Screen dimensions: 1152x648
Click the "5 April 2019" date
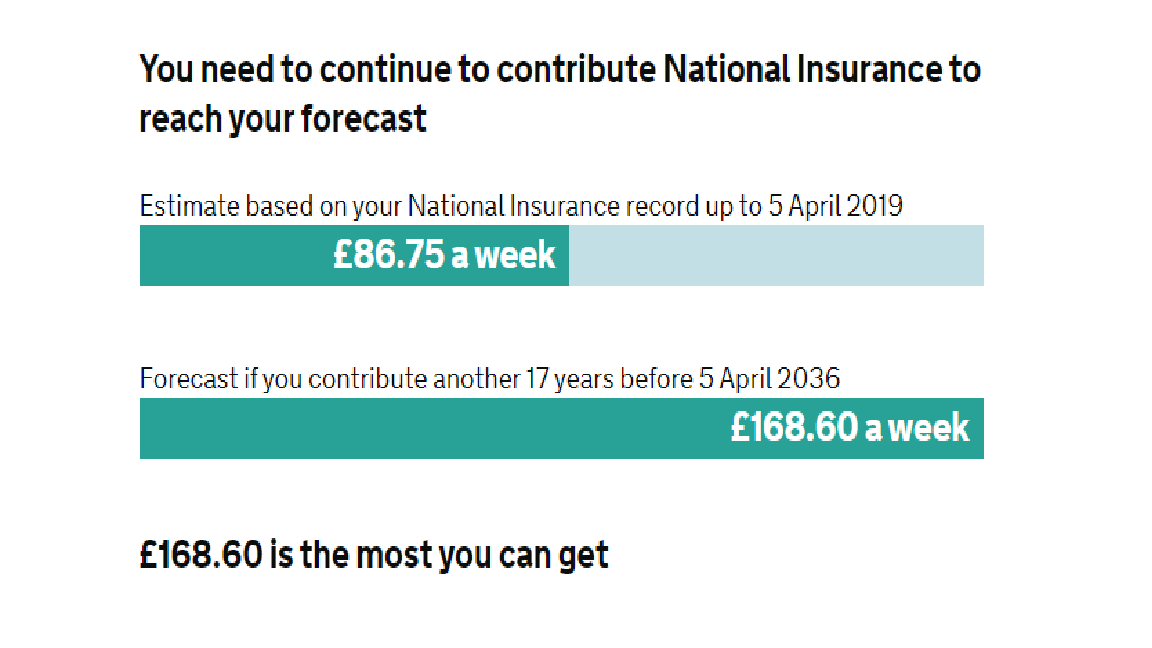click(x=835, y=206)
